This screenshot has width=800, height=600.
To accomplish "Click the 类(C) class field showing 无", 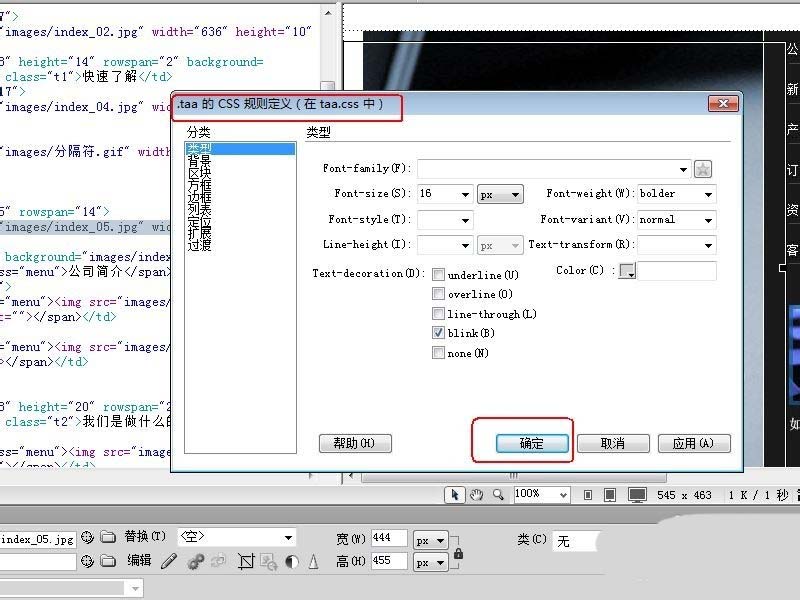I will click(x=573, y=541).
